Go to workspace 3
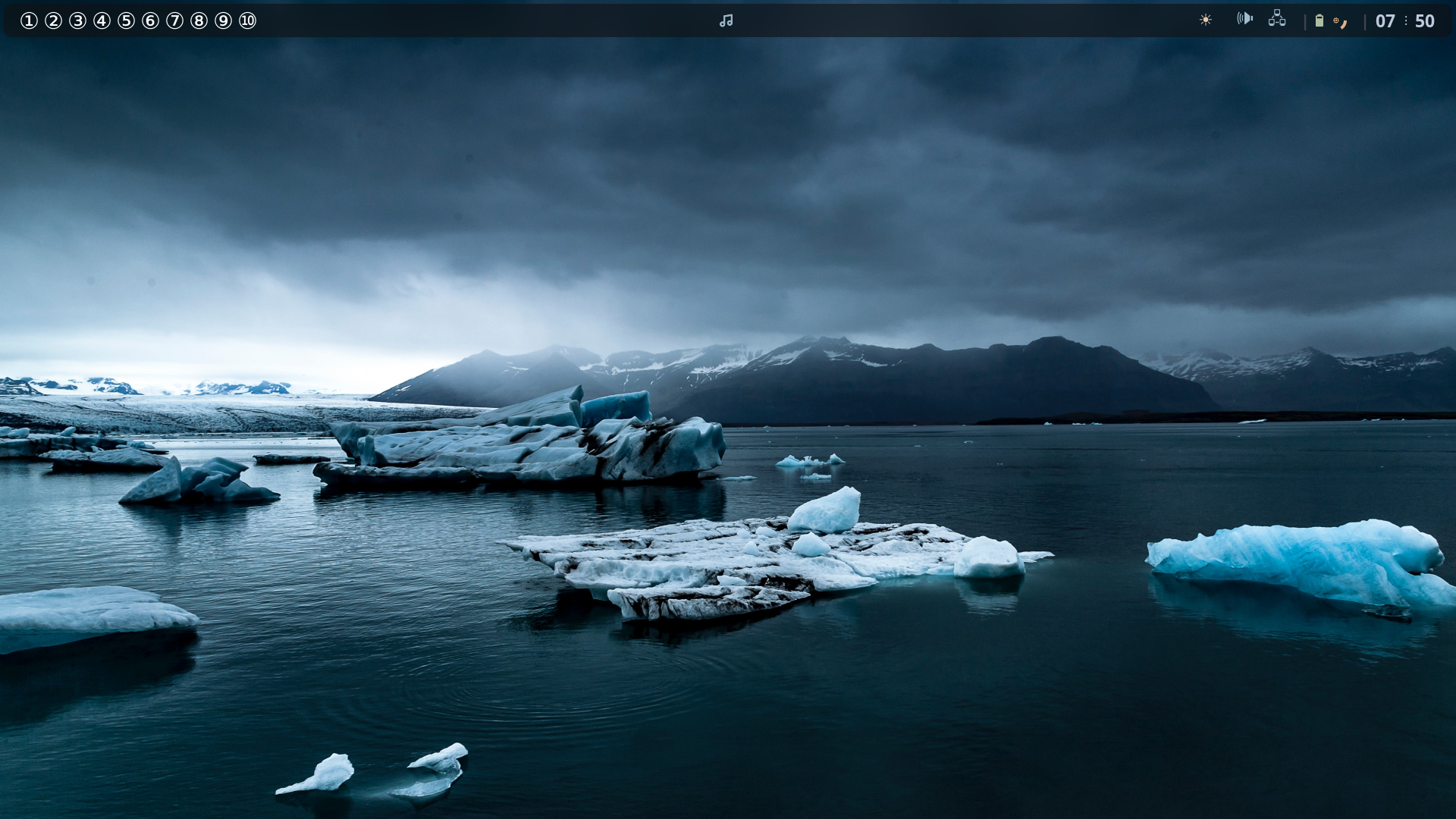Viewport: 1456px width, 819px height. tap(77, 20)
